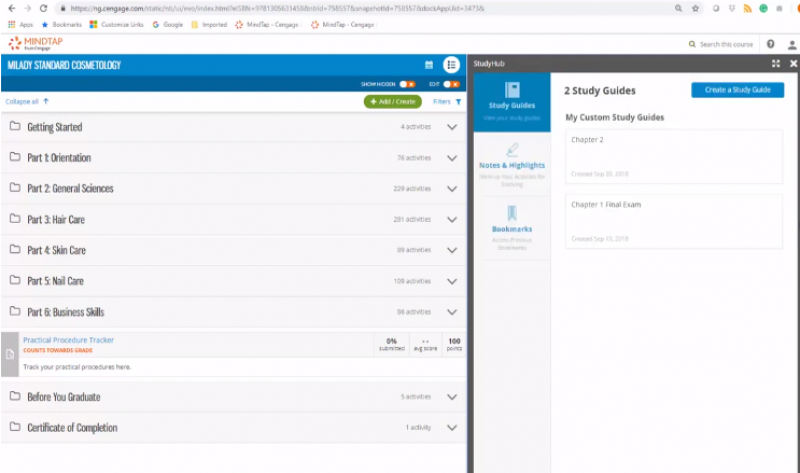Bookmark this page with the star icon
Image resolution: width=800 pixels, height=473 pixels.
(695, 8)
